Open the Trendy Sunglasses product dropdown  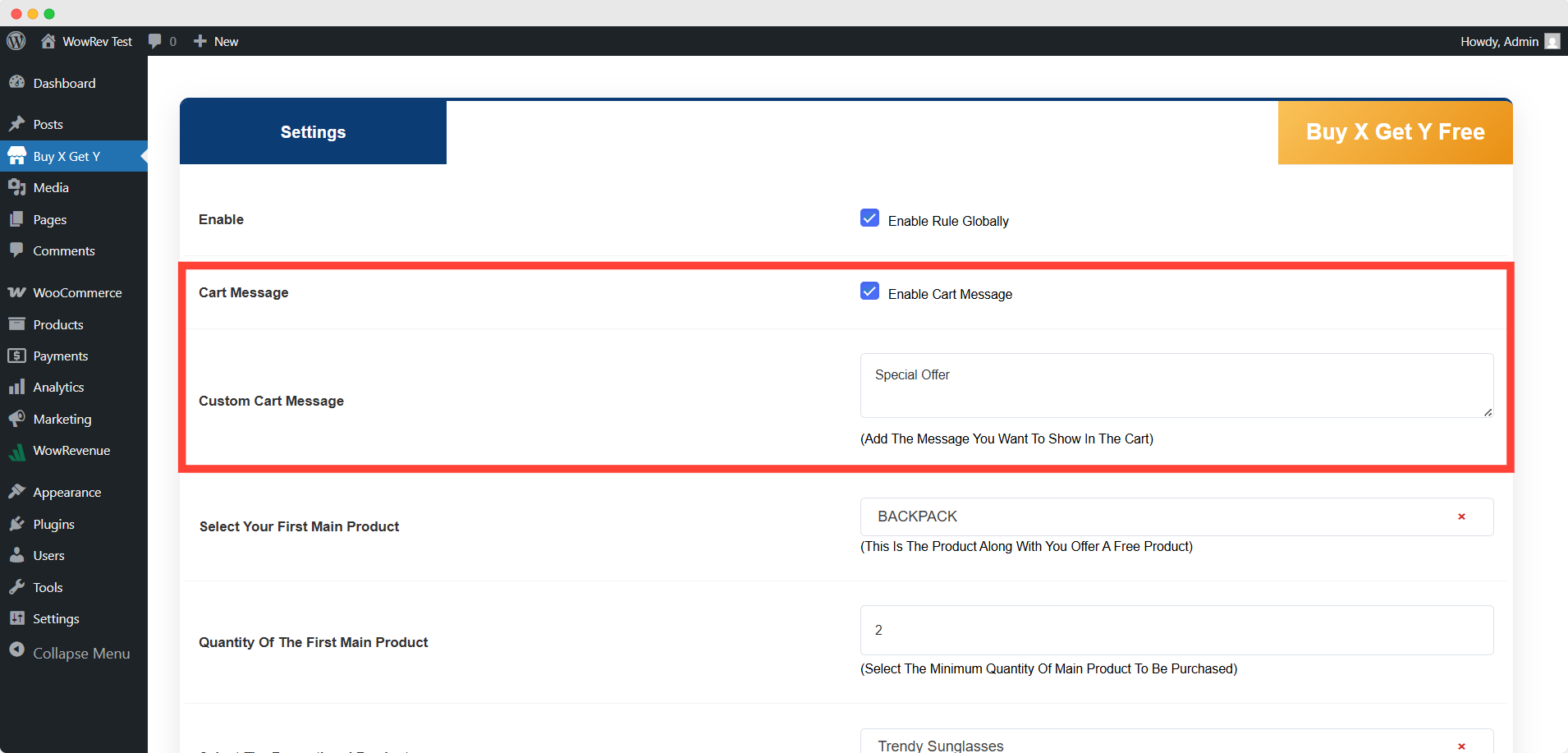pos(1176,741)
